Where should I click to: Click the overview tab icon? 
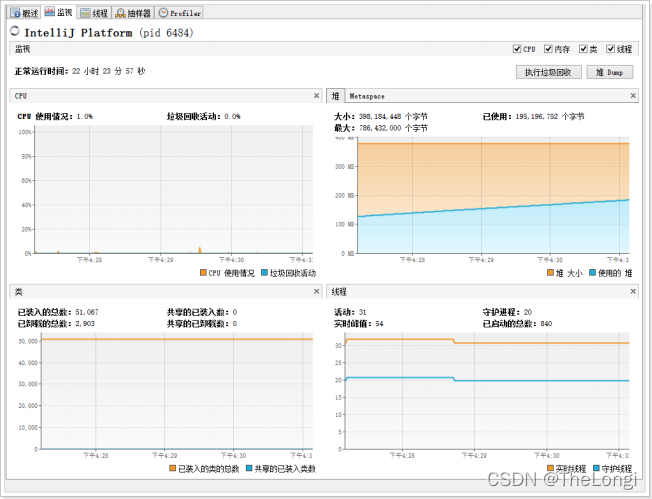[x=15, y=13]
